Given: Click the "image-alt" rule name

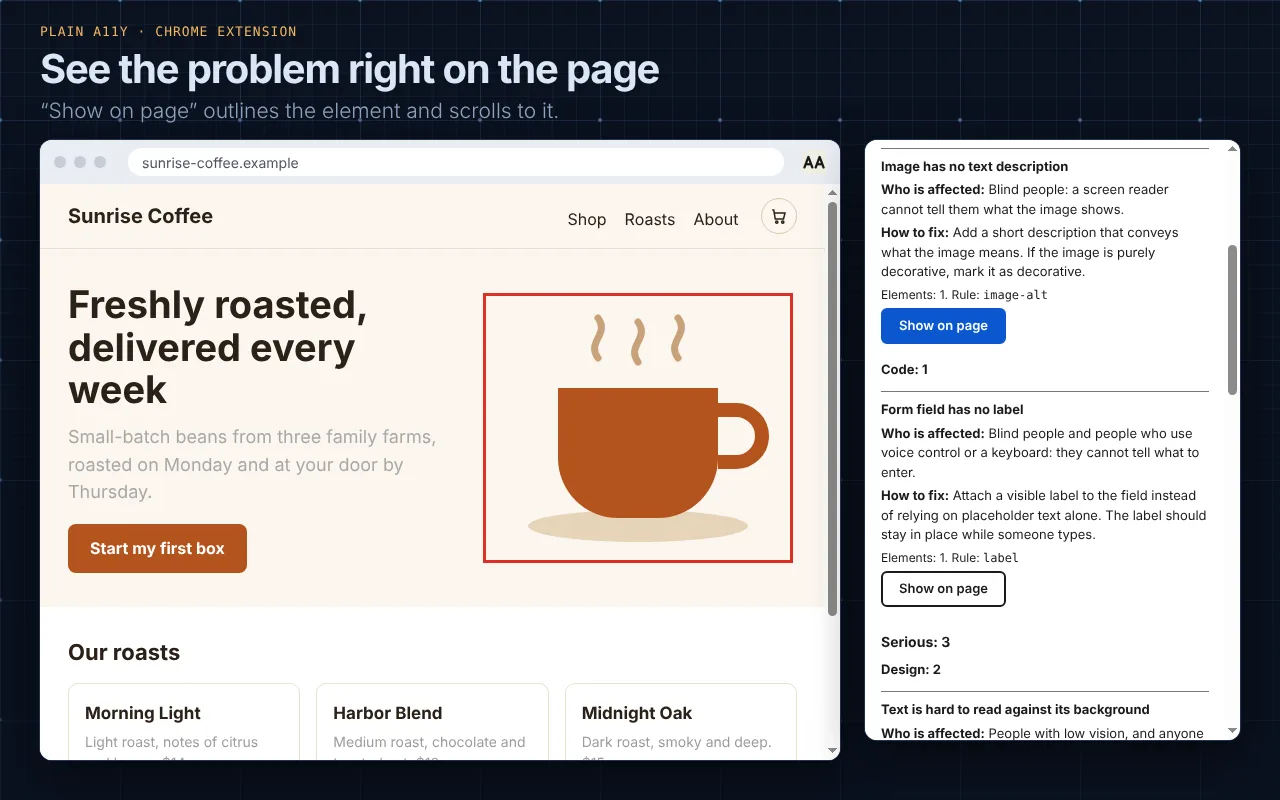Looking at the screenshot, I should [1015, 295].
